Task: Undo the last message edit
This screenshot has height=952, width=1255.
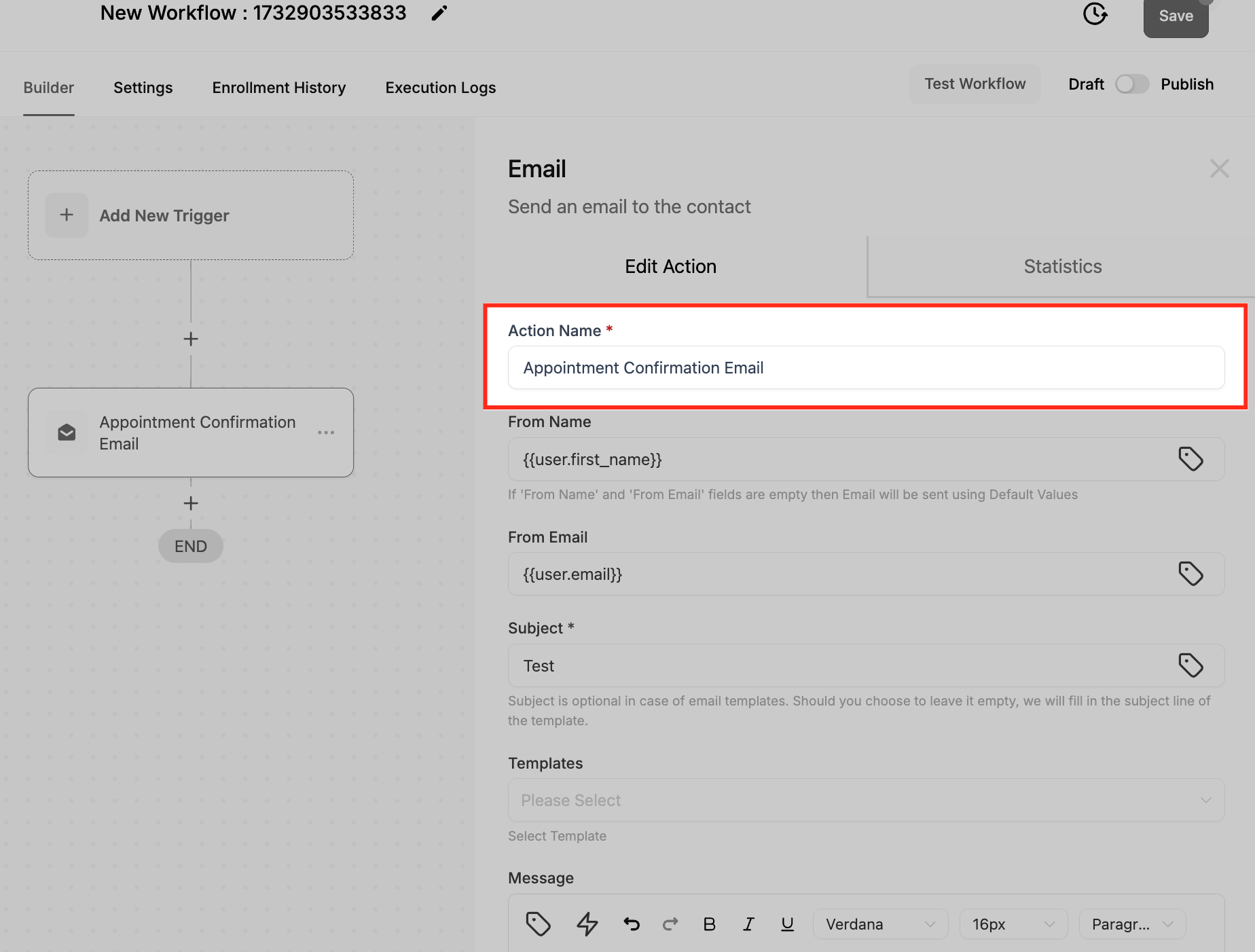Action: tap(631, 923)
